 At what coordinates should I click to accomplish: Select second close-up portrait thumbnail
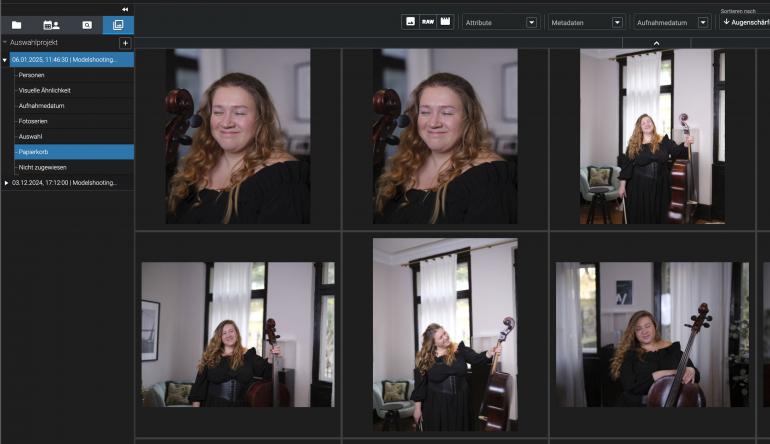tap(445, 136)
